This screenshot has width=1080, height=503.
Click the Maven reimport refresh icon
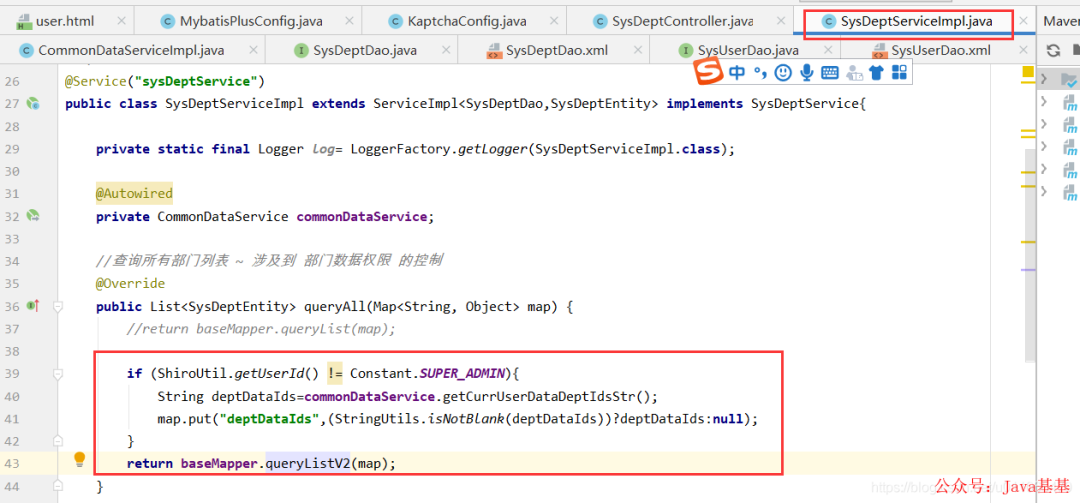coord(1053,50)
